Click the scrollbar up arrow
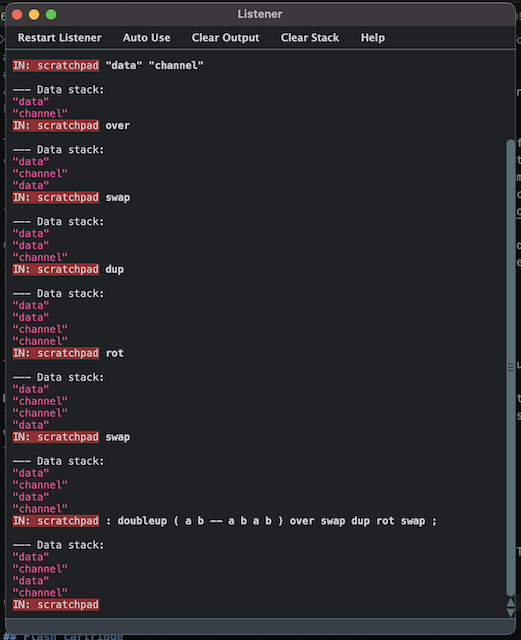The image size is (521, 640). click(x=510, y=603)
